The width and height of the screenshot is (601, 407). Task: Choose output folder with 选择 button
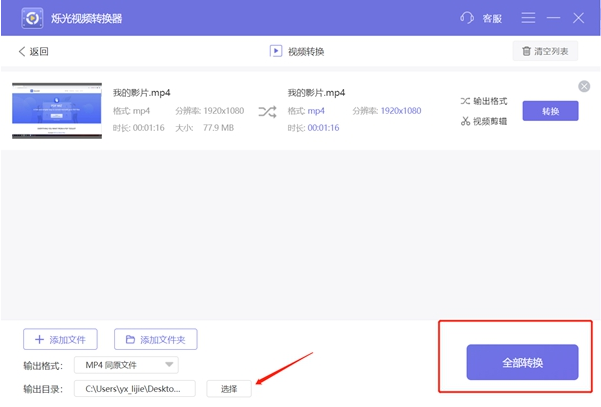tap(229, 389)
